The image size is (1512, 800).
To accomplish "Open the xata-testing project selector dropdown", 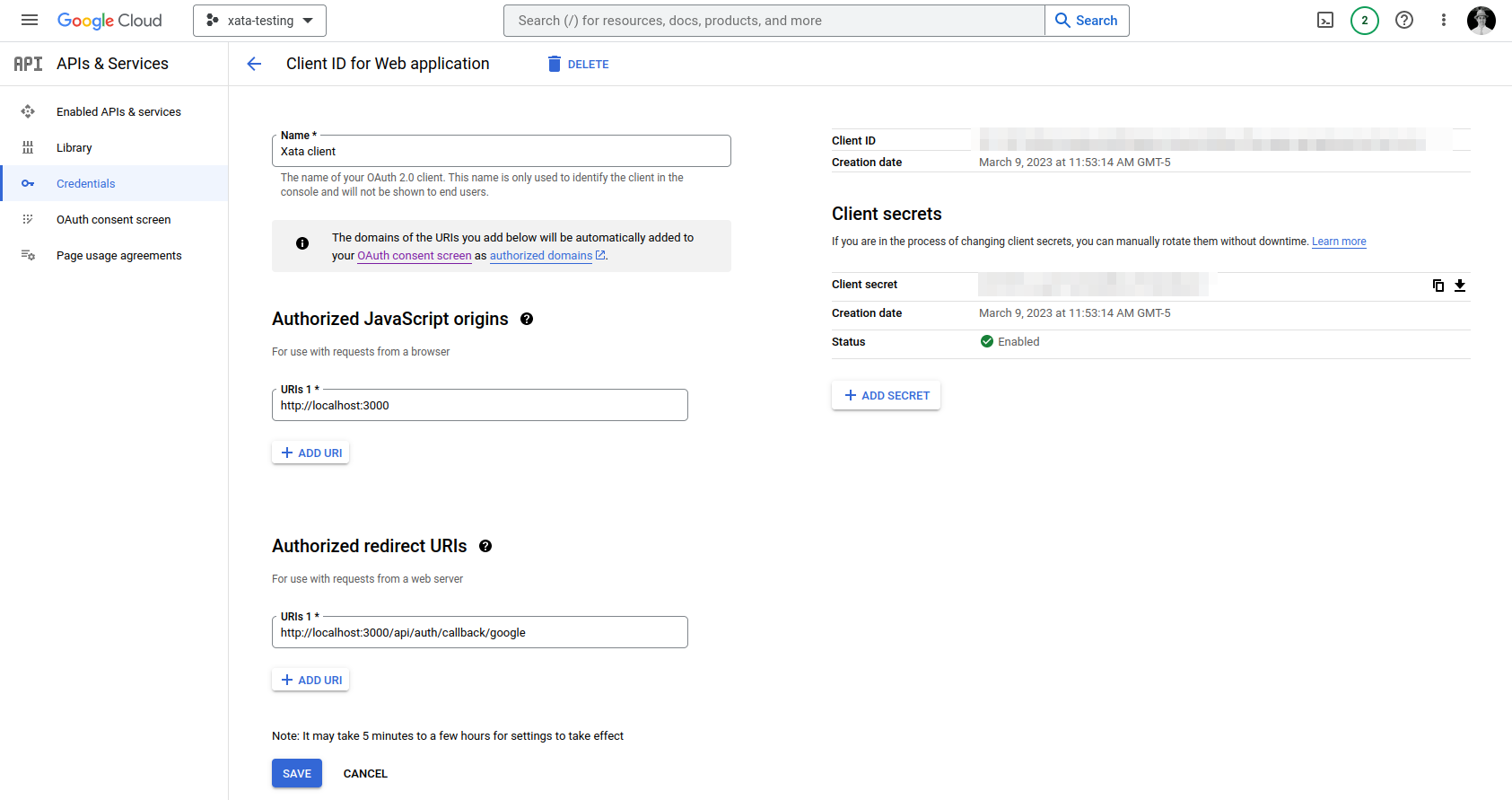I will [x=259, y=21].
